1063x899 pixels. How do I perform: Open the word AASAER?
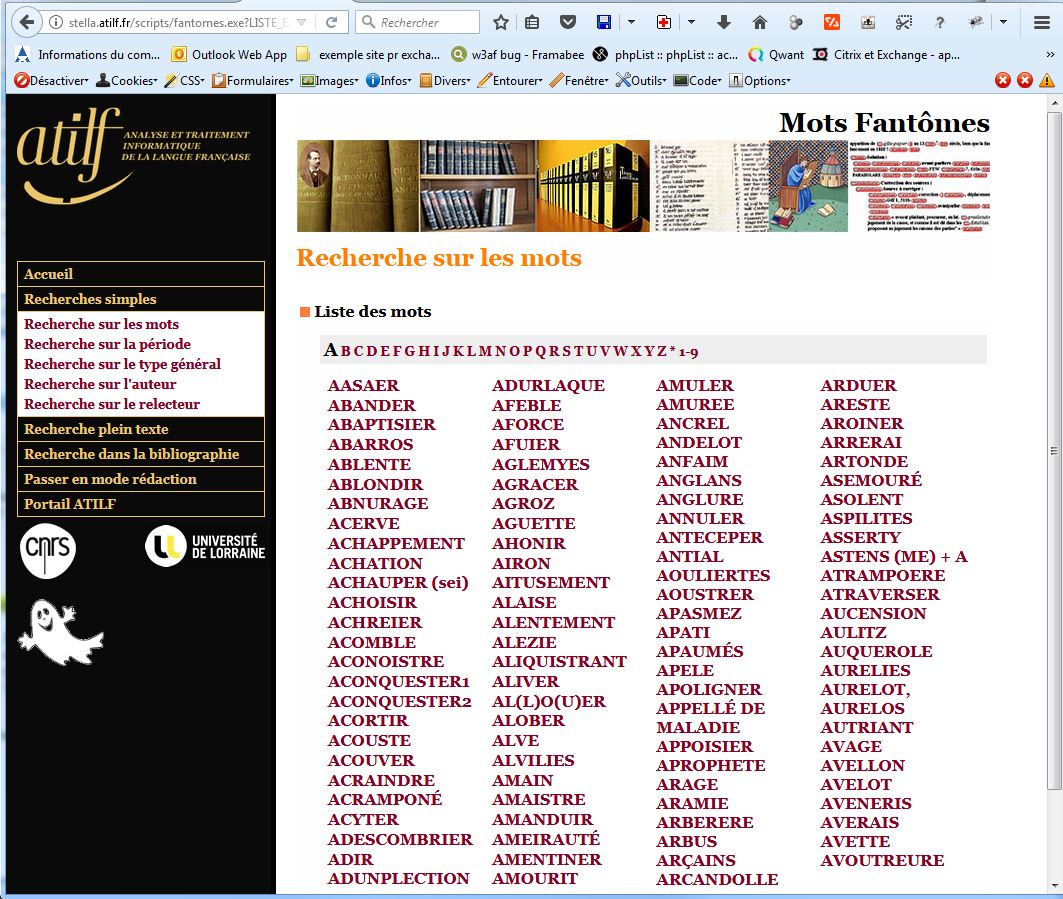coord(363,386)
